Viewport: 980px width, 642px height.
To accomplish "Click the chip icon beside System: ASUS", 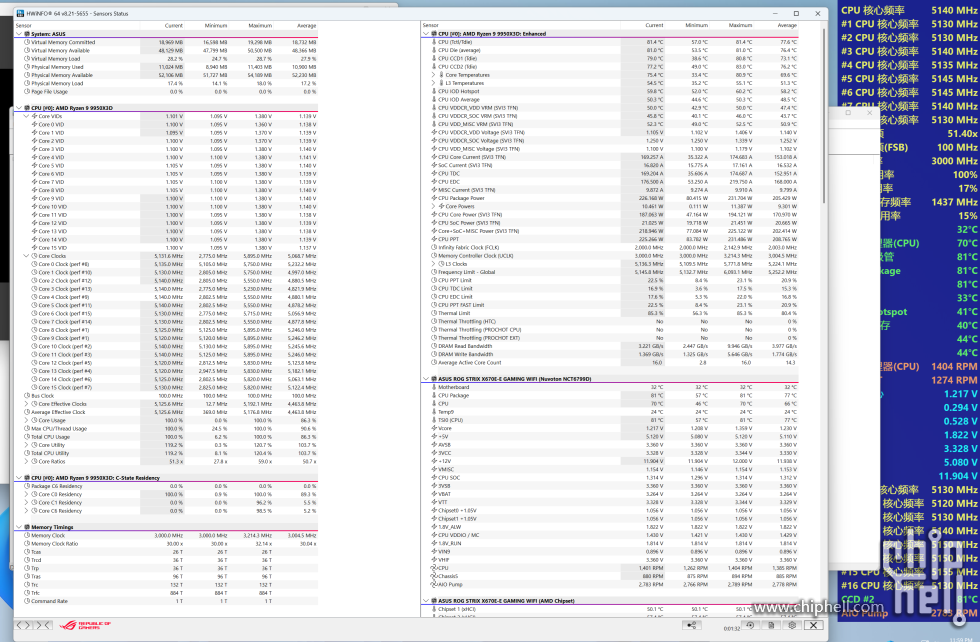I will [27, 34].
